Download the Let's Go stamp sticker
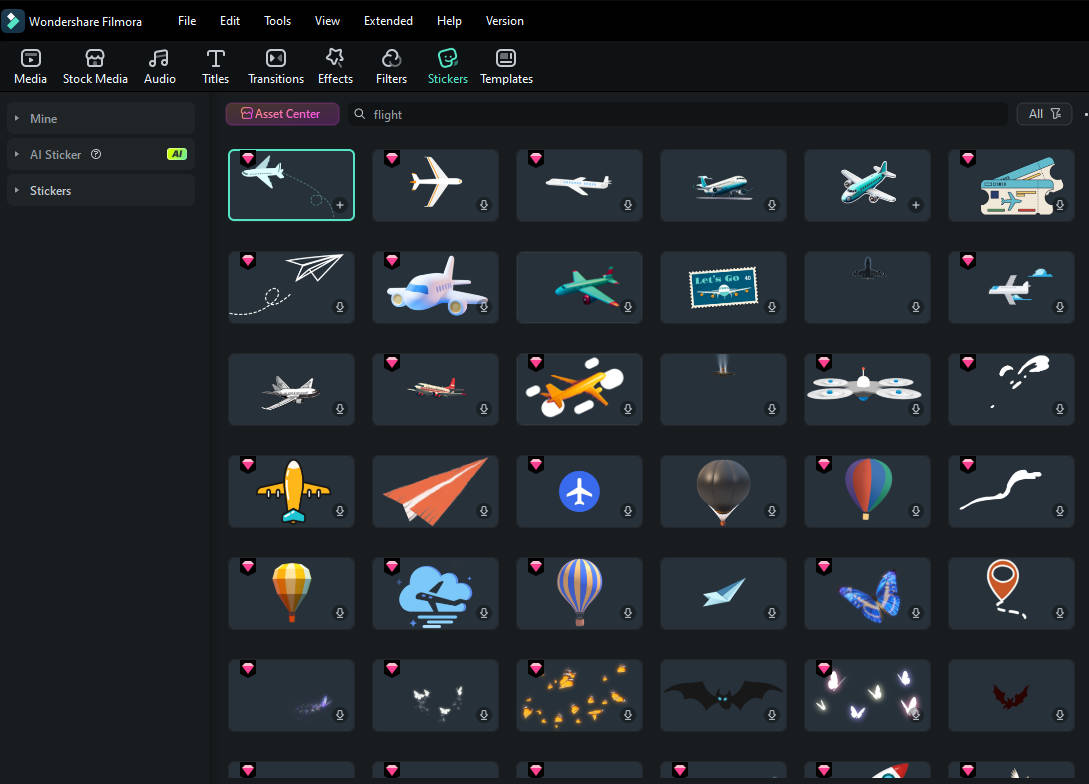This screenshot has height=784, width=1089. coord(772,307)
